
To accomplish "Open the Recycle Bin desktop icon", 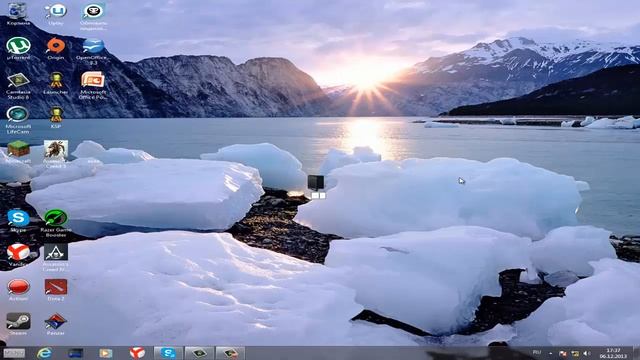I will (18, 13).
